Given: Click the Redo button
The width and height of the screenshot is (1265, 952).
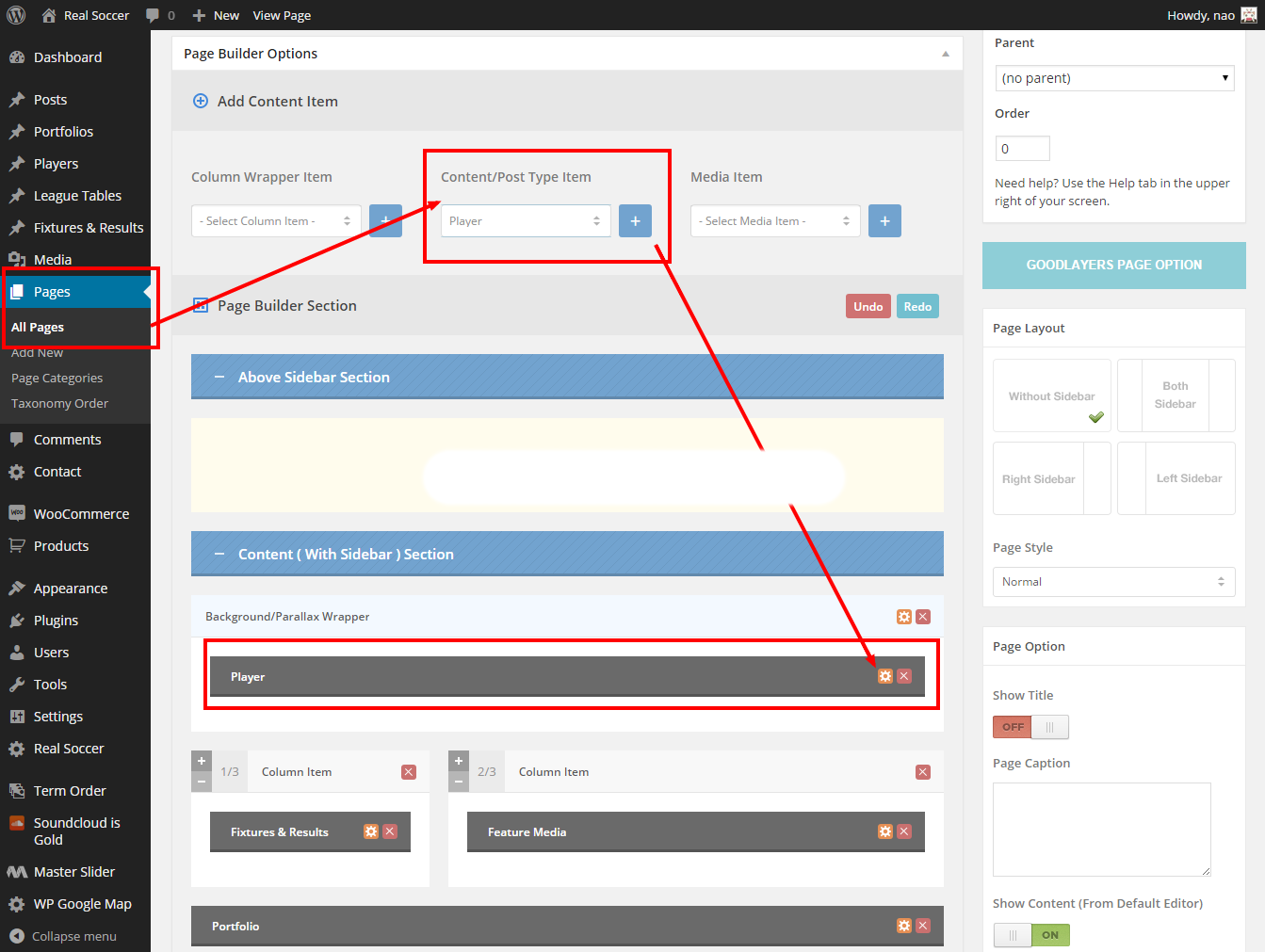Looking at the screenshot, I should (x=917, y=306).
